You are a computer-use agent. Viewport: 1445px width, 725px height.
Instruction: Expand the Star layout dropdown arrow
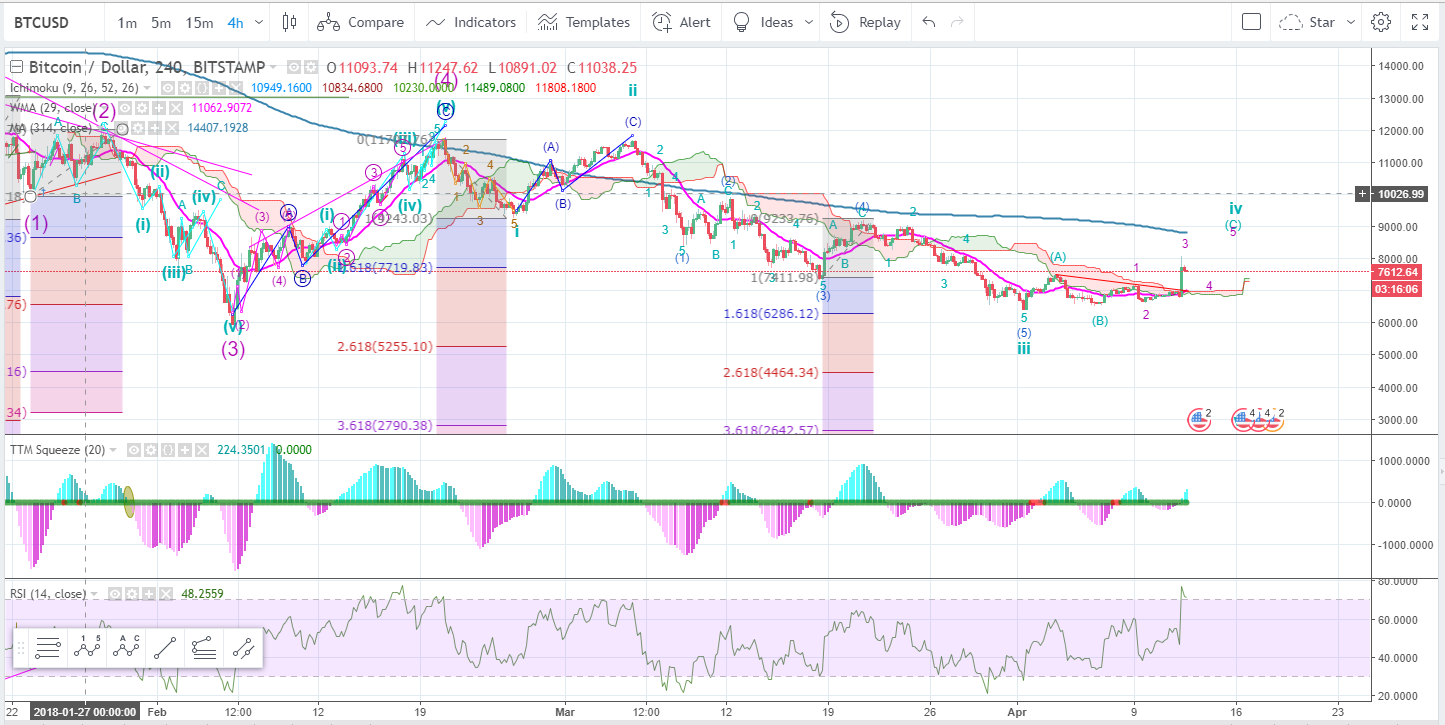[x=1350, y=22]
